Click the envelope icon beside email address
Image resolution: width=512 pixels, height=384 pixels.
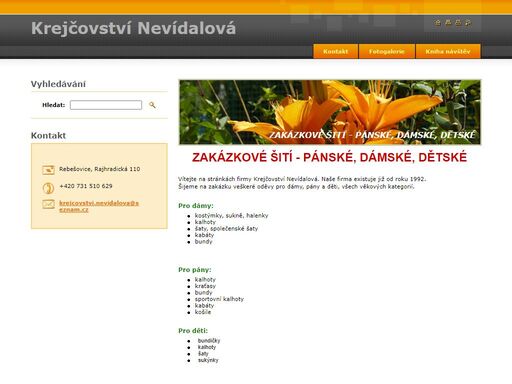(48, 204)
